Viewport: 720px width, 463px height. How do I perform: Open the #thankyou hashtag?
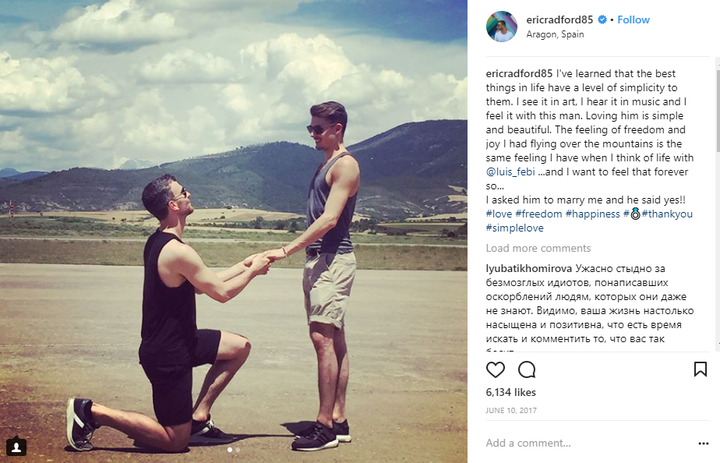(667, 214)
